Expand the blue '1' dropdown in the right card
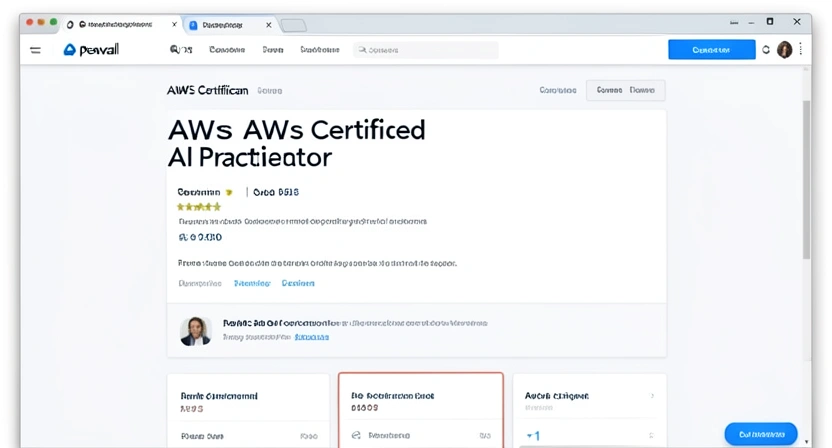Screen dimensions: 832x448 [x=533, y=436]
